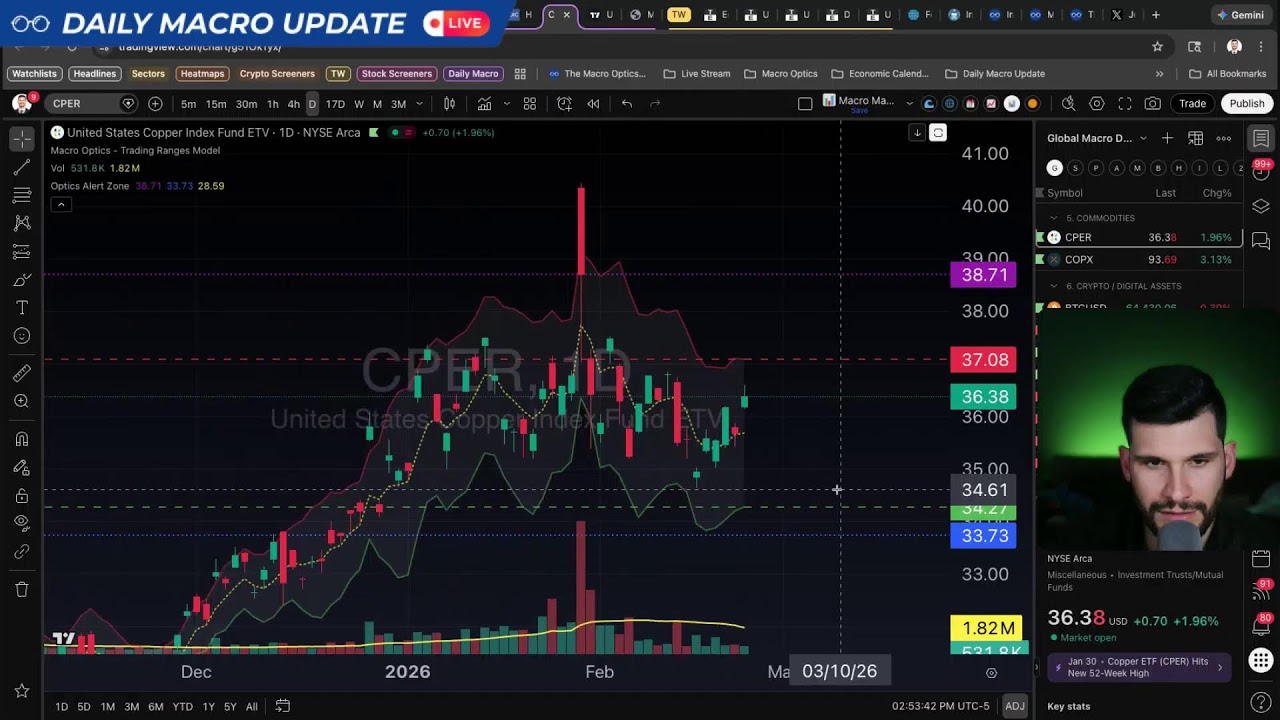This screenshot has height=720, width=1280.
Task: Show more bookmarks via the double-chevron
Action: click(1159, 74)
